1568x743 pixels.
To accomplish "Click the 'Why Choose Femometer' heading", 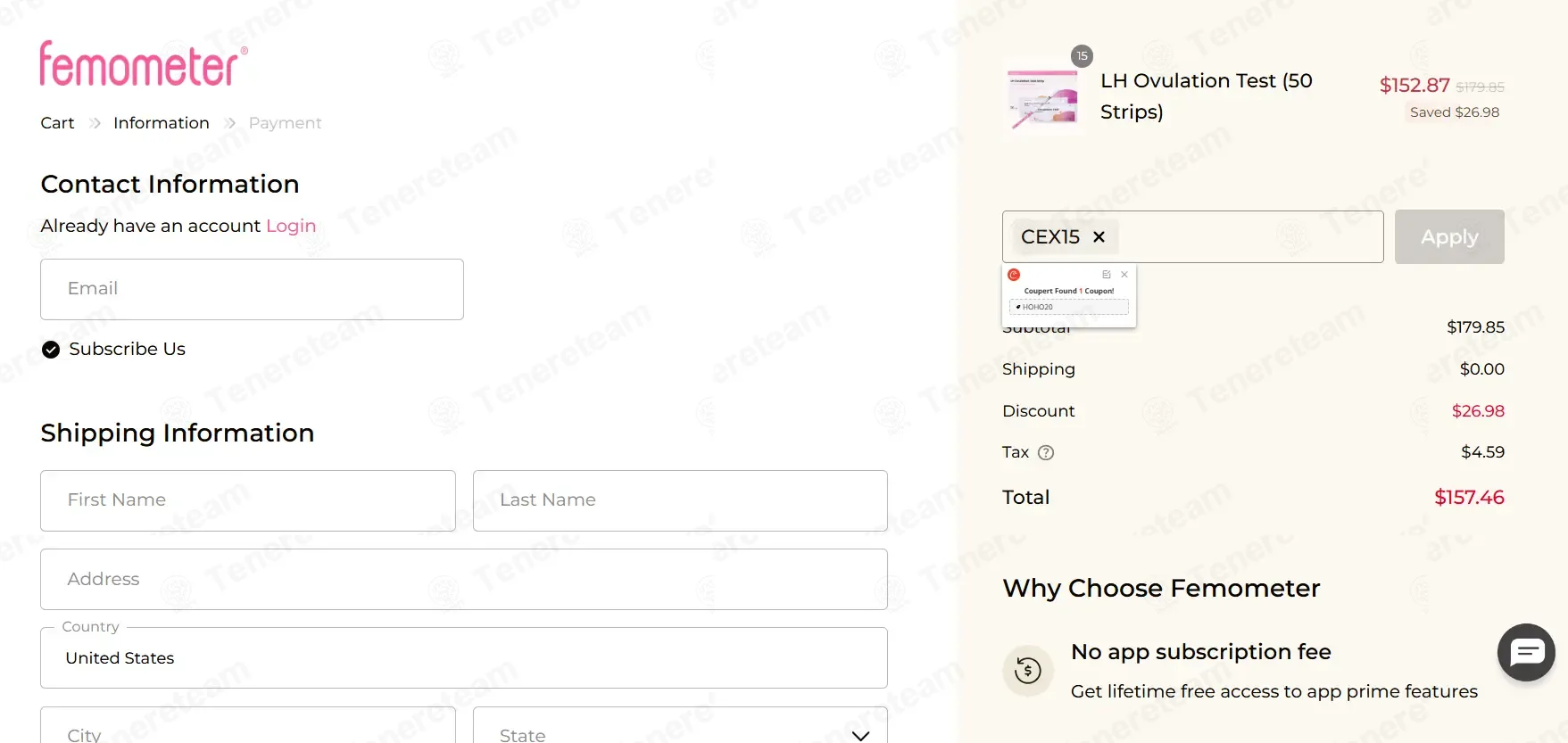I will (x=1161, y=589).
